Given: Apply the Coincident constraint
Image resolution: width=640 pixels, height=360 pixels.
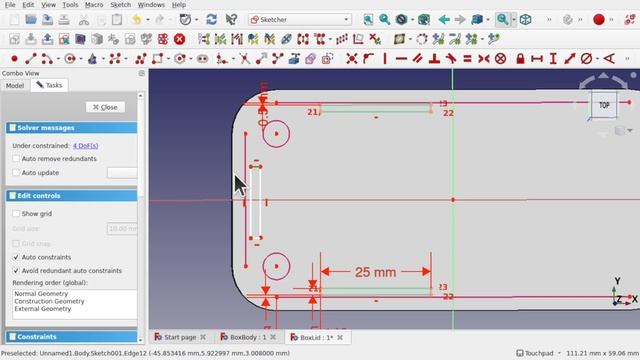Looking at the screenshot, I should [x=351, y=59].
